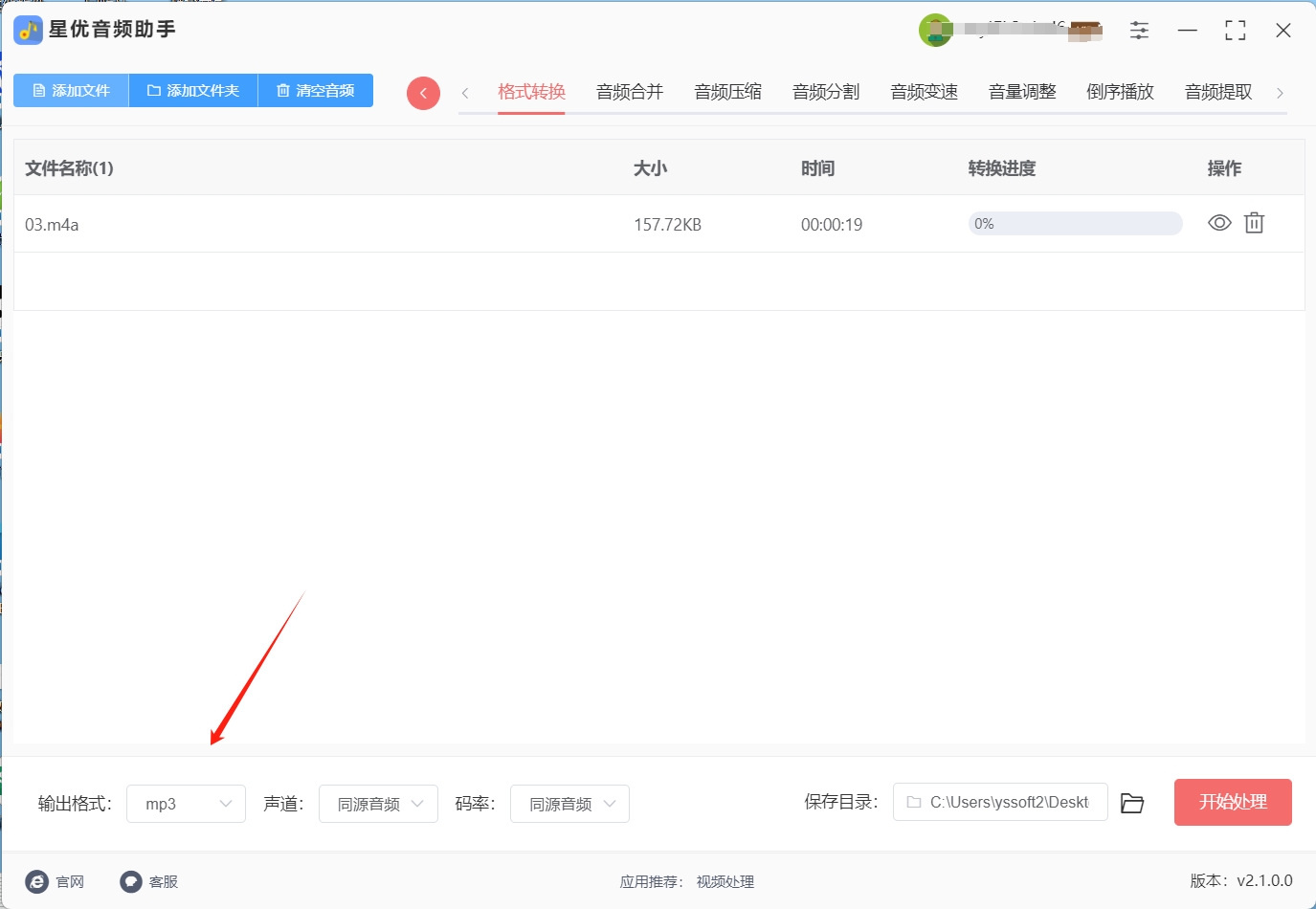Screen dimensions: 1316x909
Task: Click the 添加文件 add file button
Action: pyautogui.click(x=71, y=91)
